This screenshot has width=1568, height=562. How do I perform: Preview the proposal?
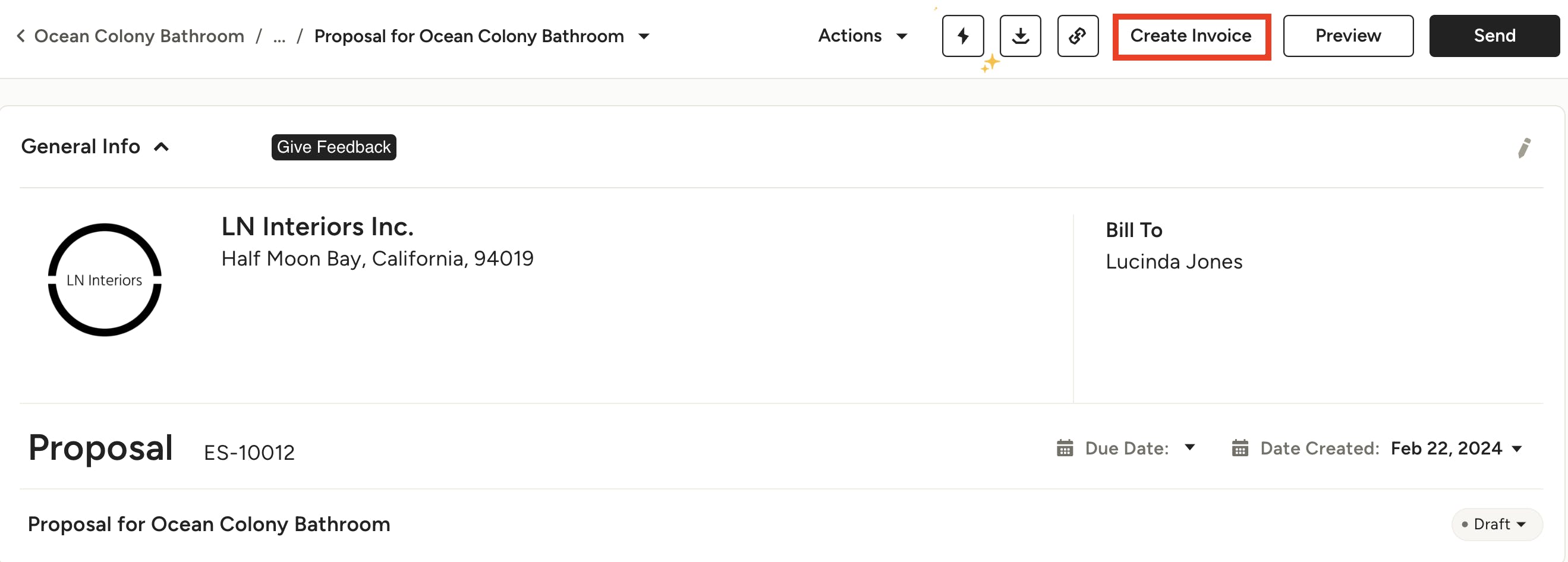[x=1347, y=36]
